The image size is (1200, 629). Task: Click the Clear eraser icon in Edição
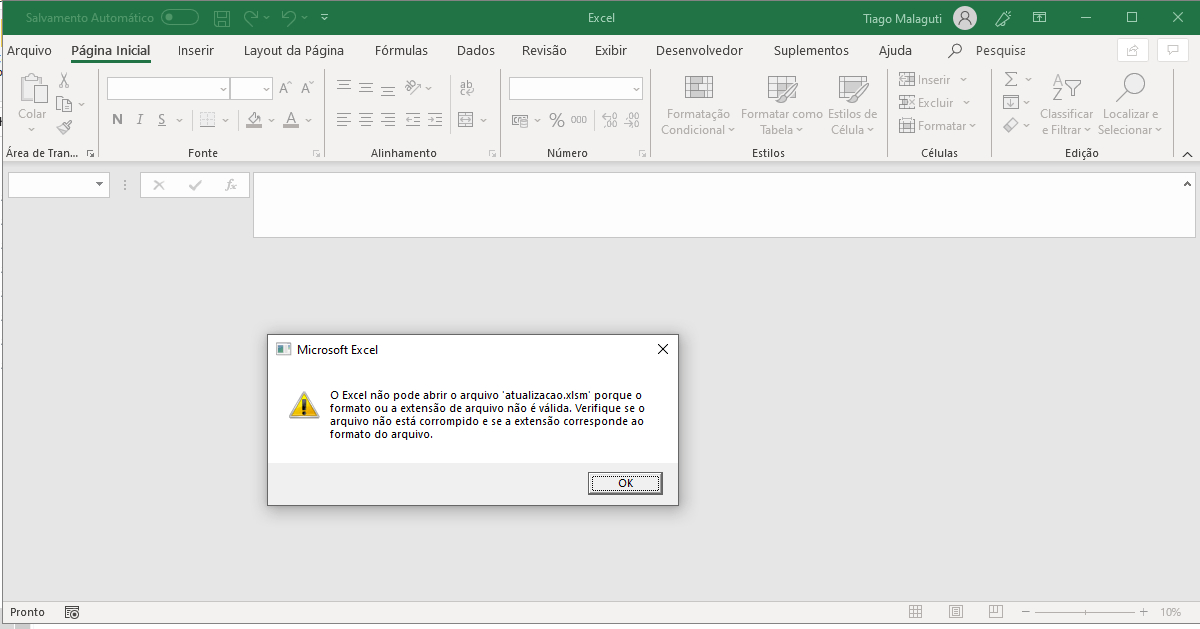coord(1011,125)
